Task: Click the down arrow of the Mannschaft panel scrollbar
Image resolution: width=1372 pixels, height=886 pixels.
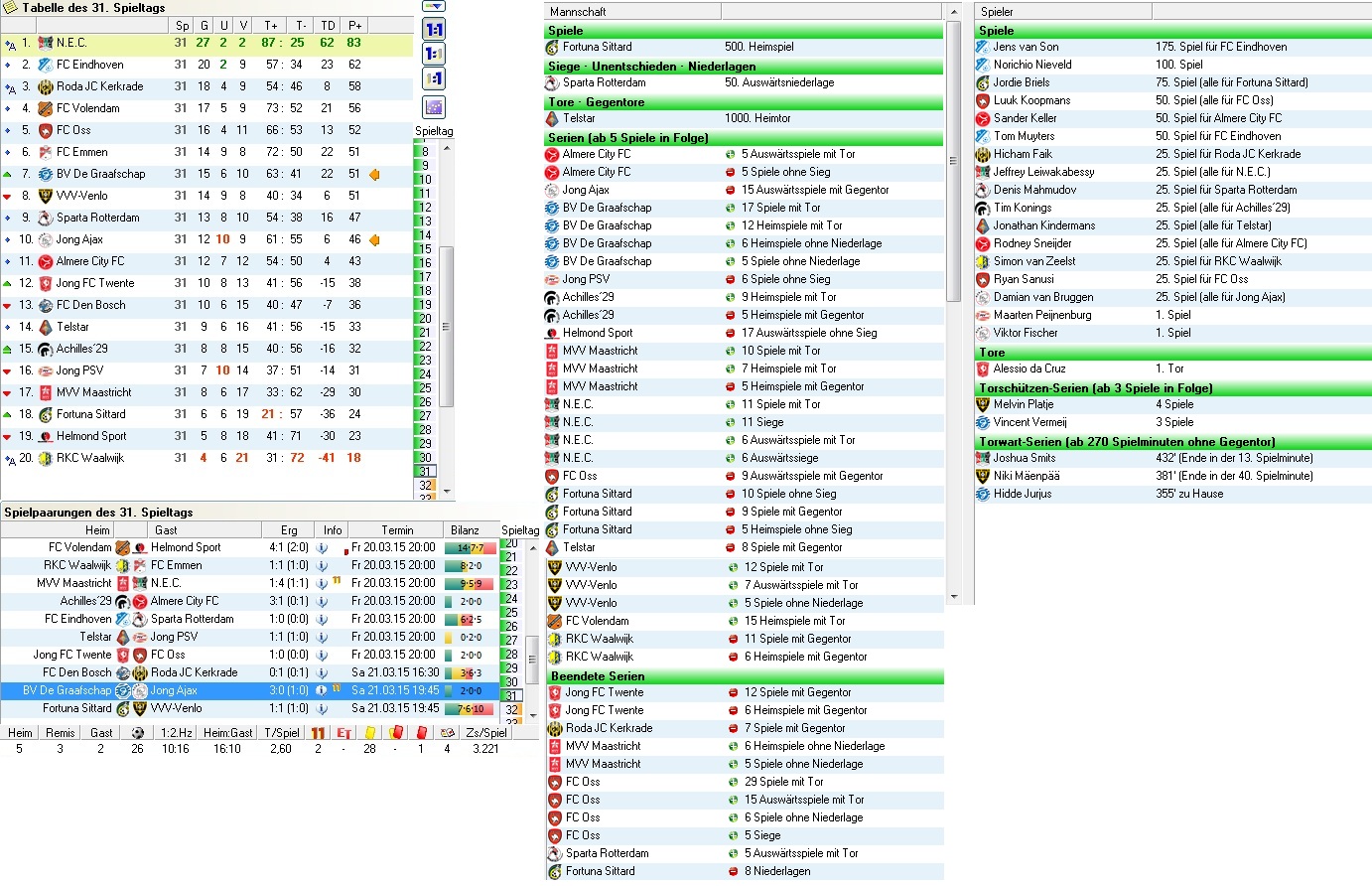Action: (954, 597)
